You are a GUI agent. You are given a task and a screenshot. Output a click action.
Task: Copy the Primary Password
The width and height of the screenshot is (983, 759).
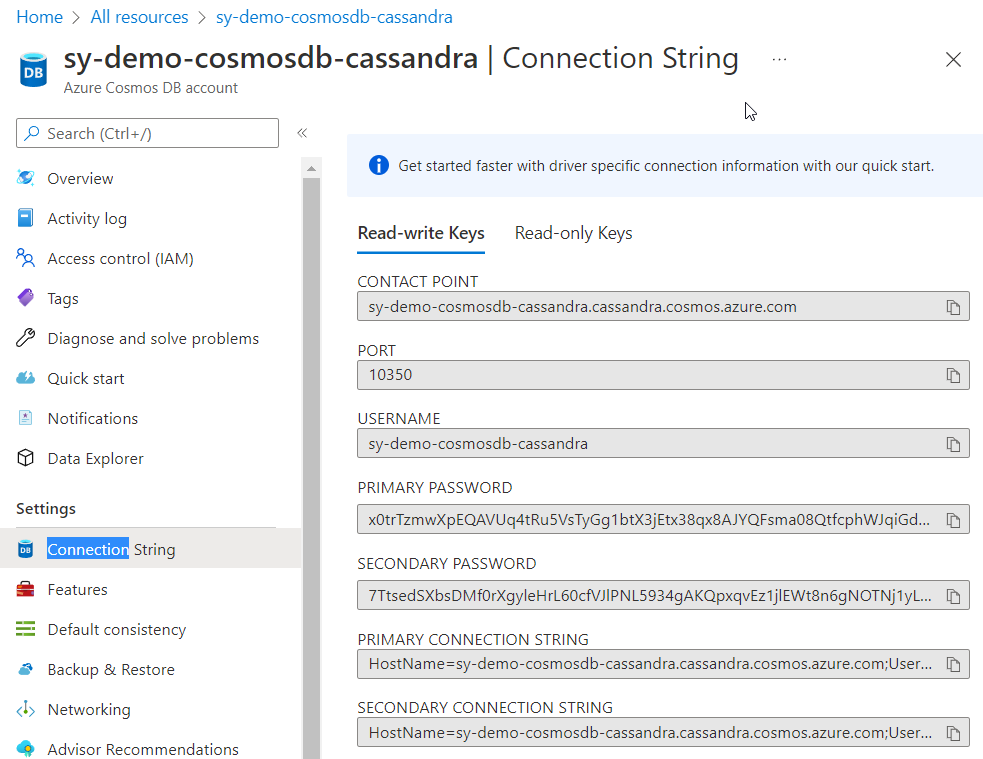point(953,520)
